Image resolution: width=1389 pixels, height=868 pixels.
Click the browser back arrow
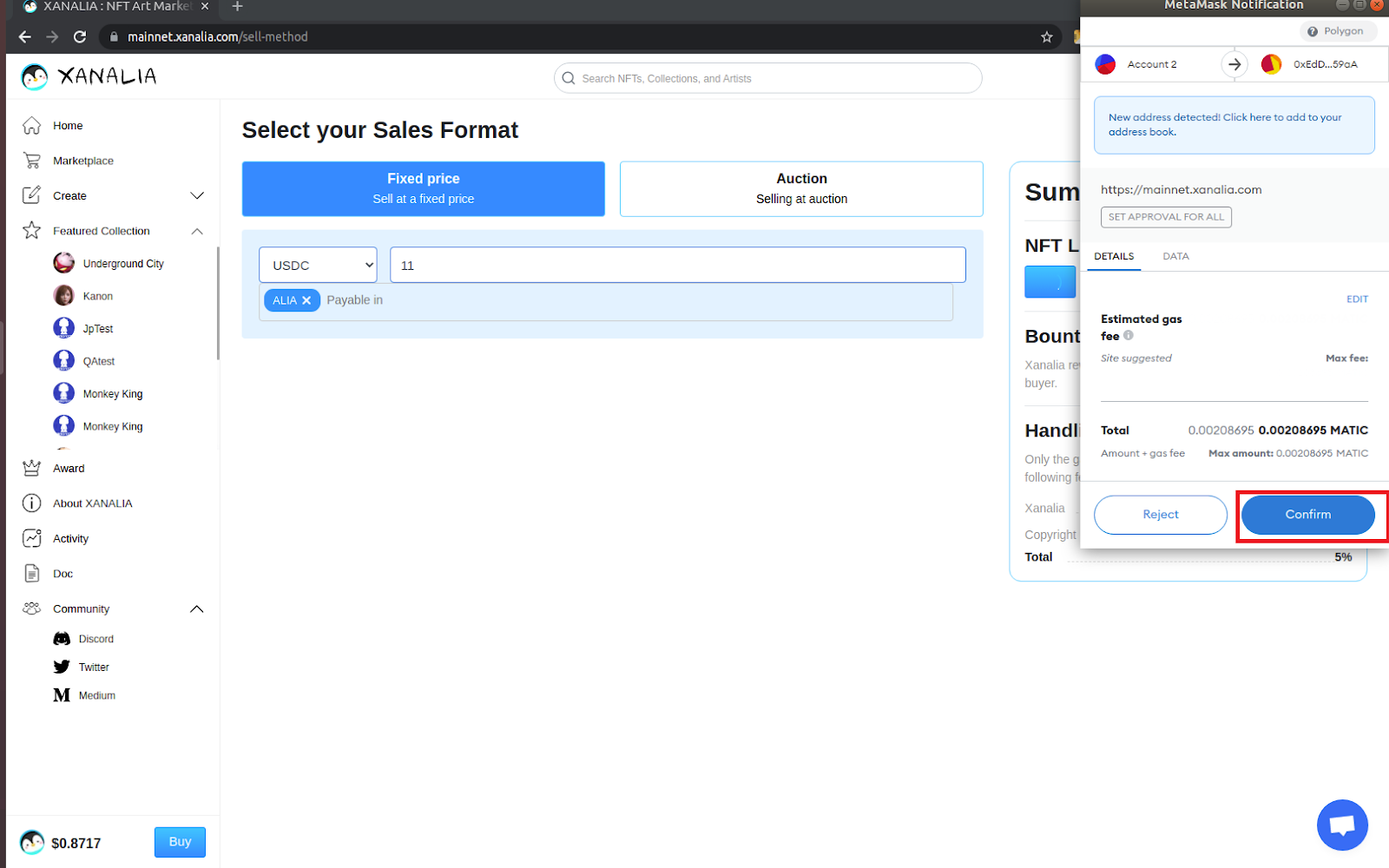click(24, 36)
